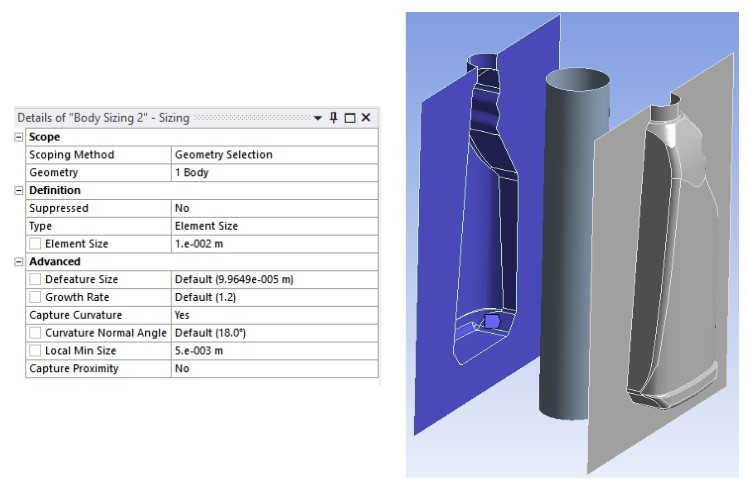Enable the Defeature Size parameter checkbox

(x=35, y=280)
